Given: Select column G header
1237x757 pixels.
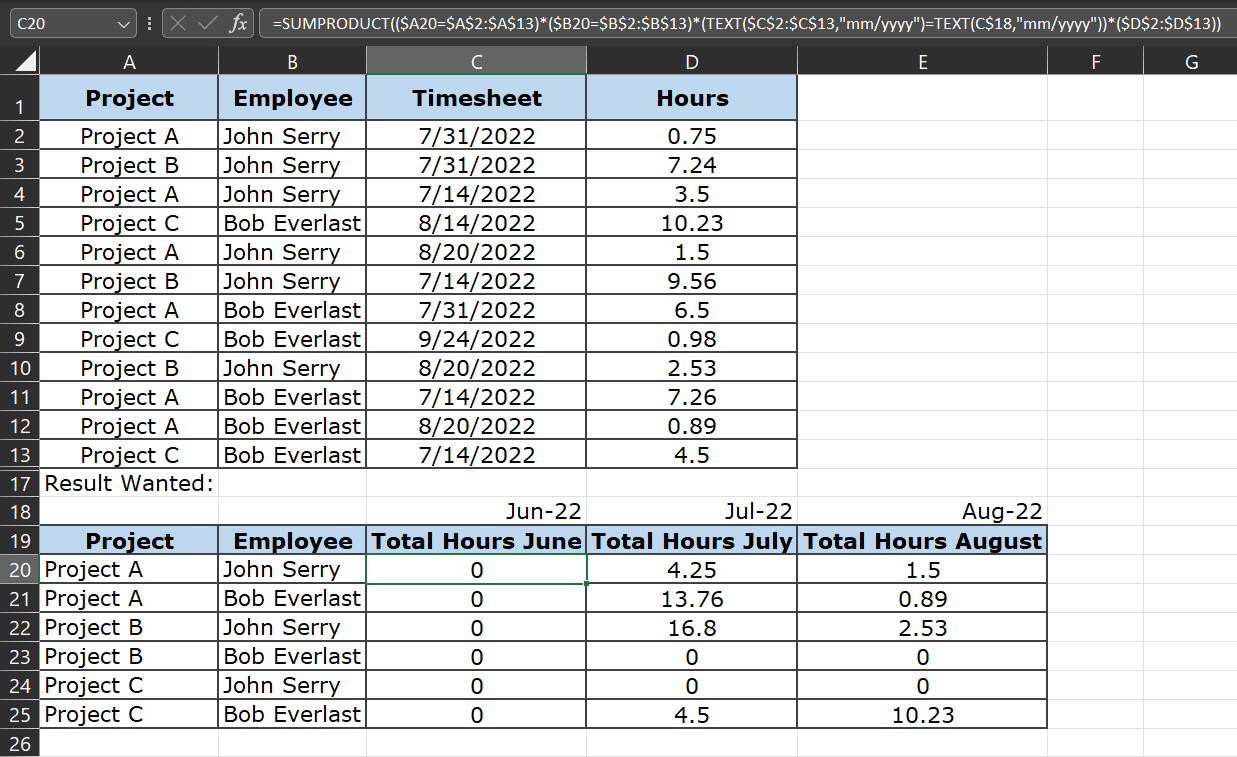Looking at the screenshot, I should (x=1190, y=62).
